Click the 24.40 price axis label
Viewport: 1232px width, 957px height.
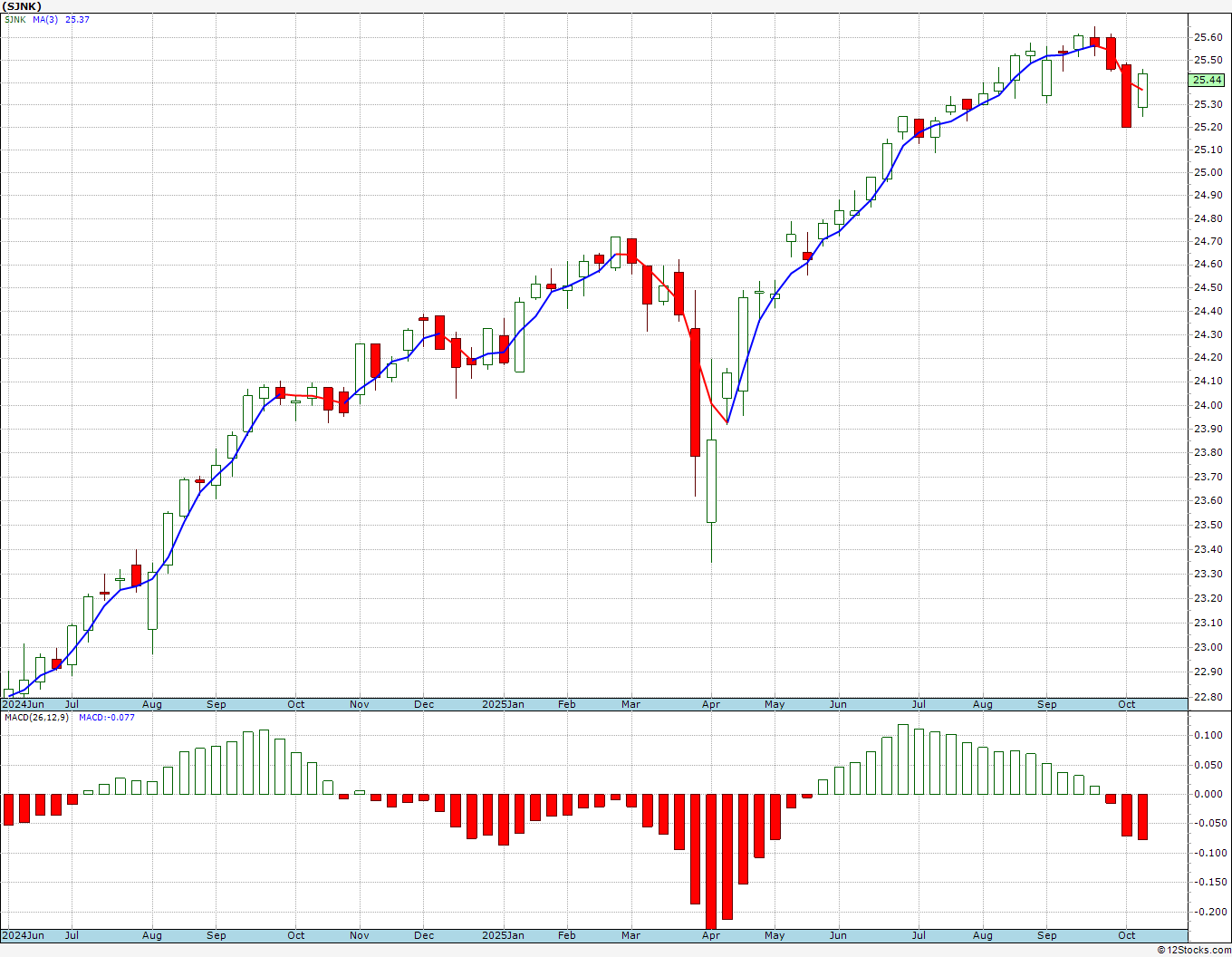(x=1208, y=311)
